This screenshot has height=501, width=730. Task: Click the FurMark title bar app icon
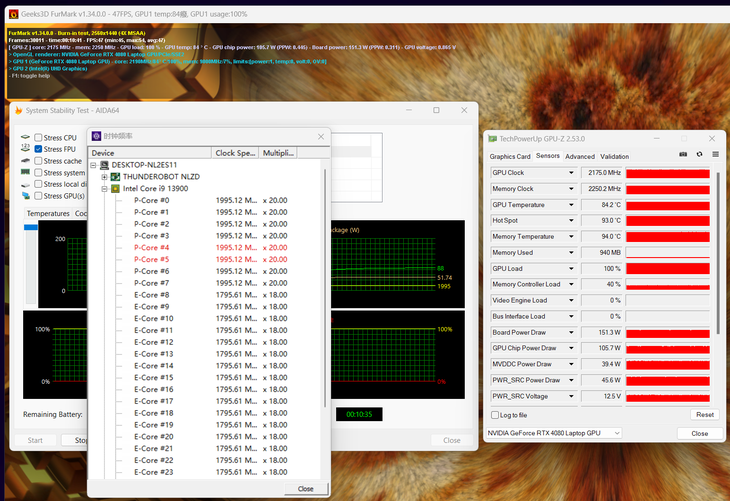coord(14,14)
